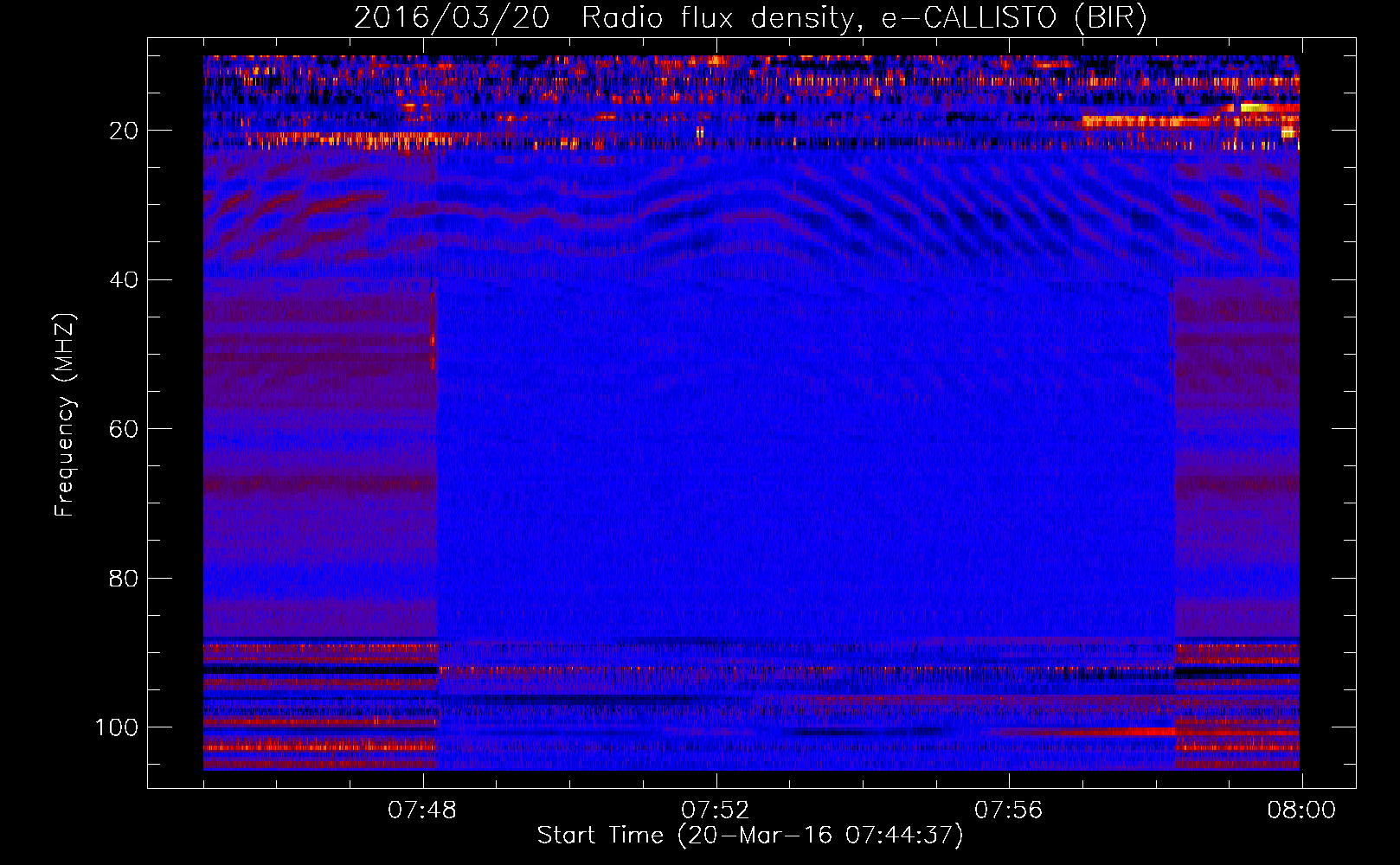Screen dimensions: 1400x865
Task: Click the 20 frequency tick label
Action: point(123,131)
